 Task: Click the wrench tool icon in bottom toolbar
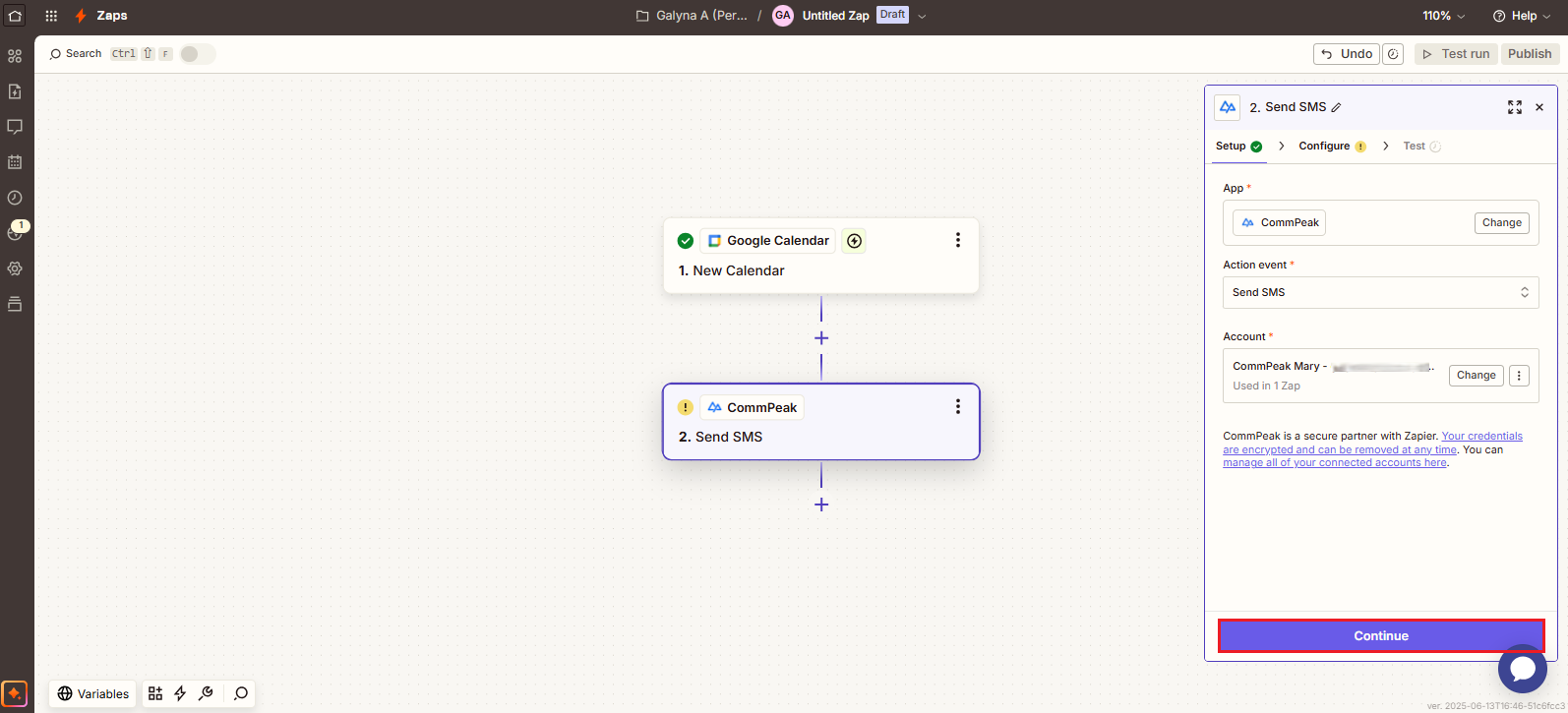tap(206, 693)
